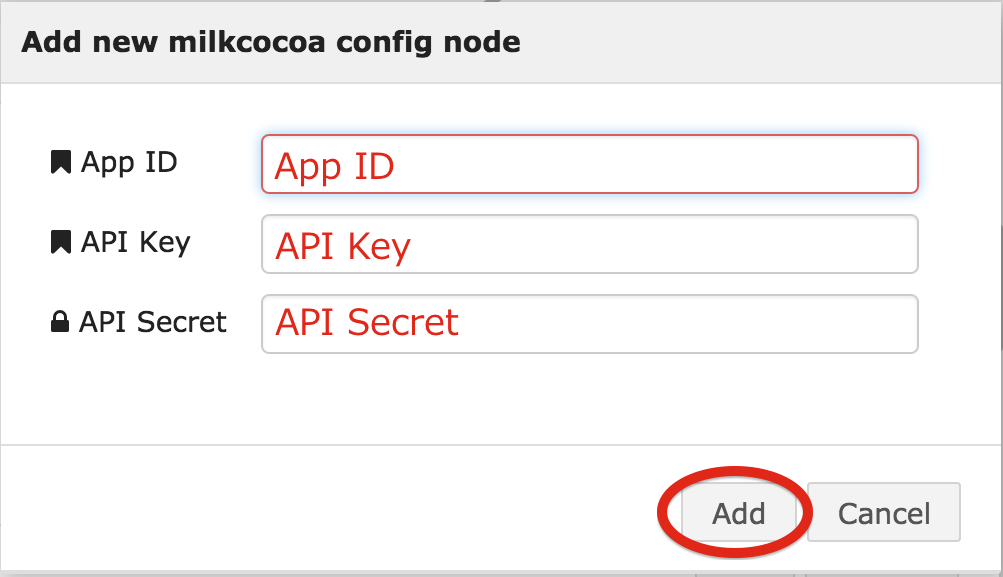Select the API Secret field label text
Screen dimensions: 1003x577
click(153, 322)
